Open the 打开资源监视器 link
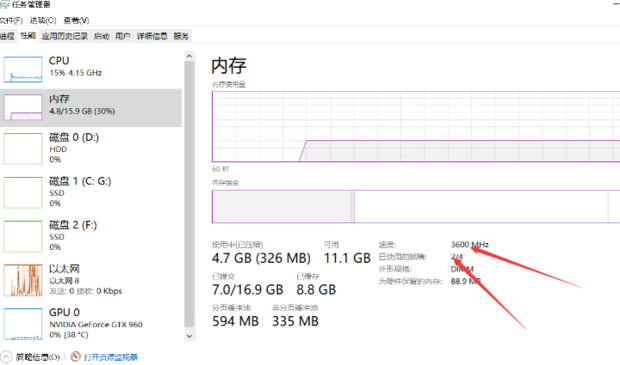The width and height of the screenshot is (620, 365). [111, 357]
